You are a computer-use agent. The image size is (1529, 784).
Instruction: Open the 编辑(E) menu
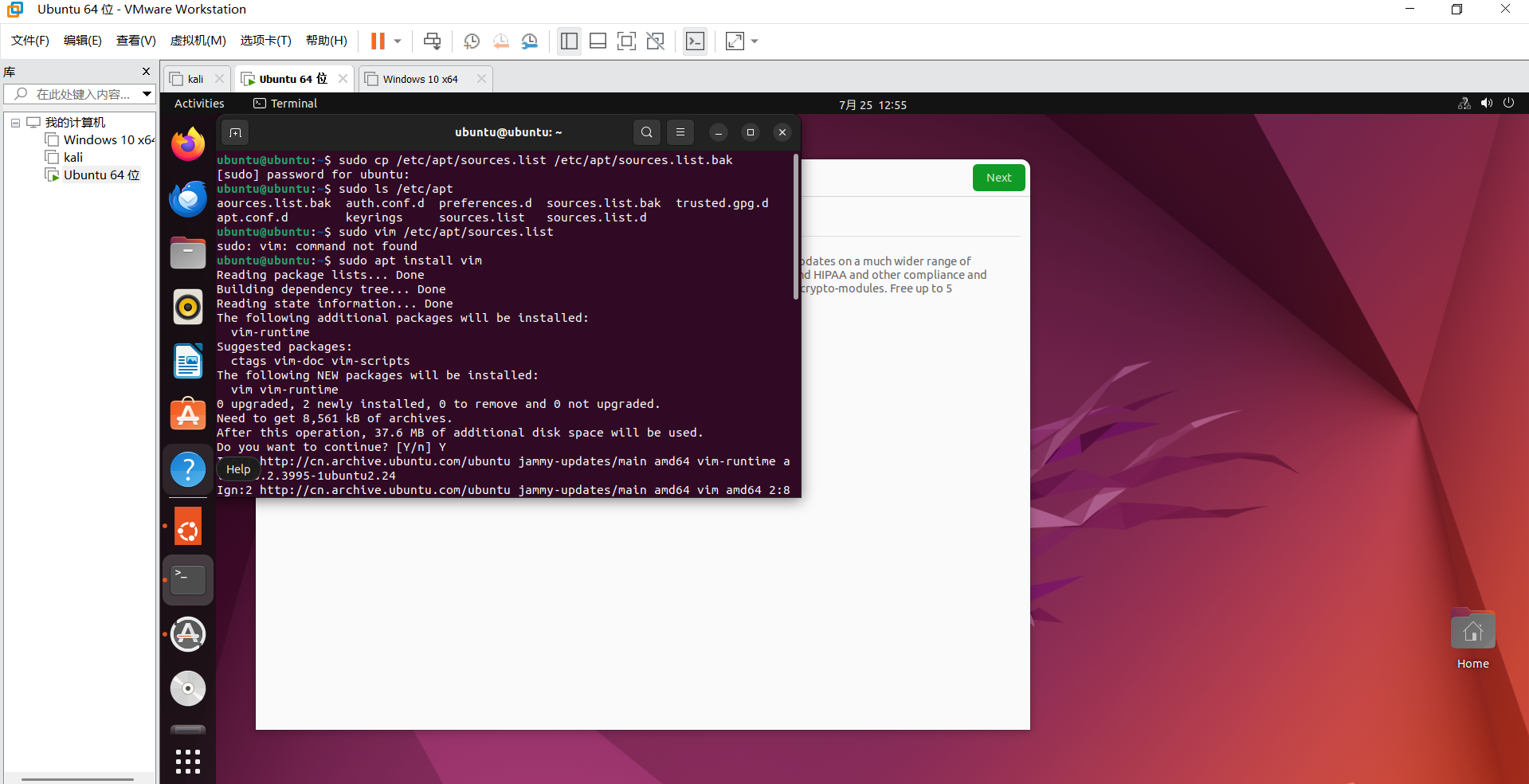click(83, 41)
